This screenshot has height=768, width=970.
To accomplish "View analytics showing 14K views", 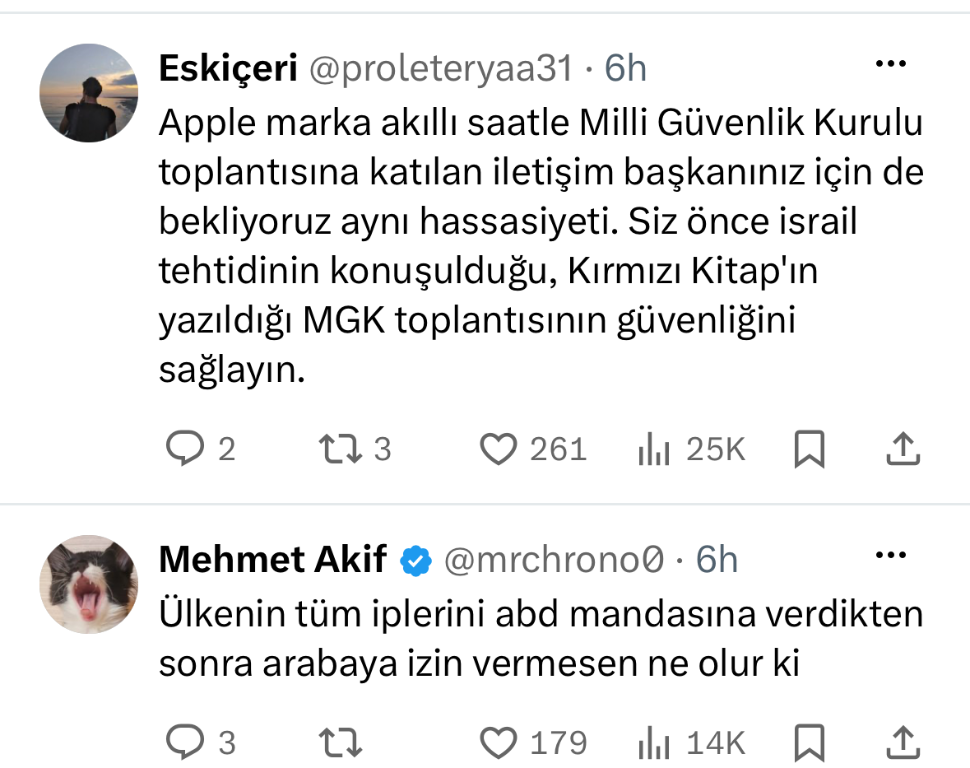I will click(692, 742).
